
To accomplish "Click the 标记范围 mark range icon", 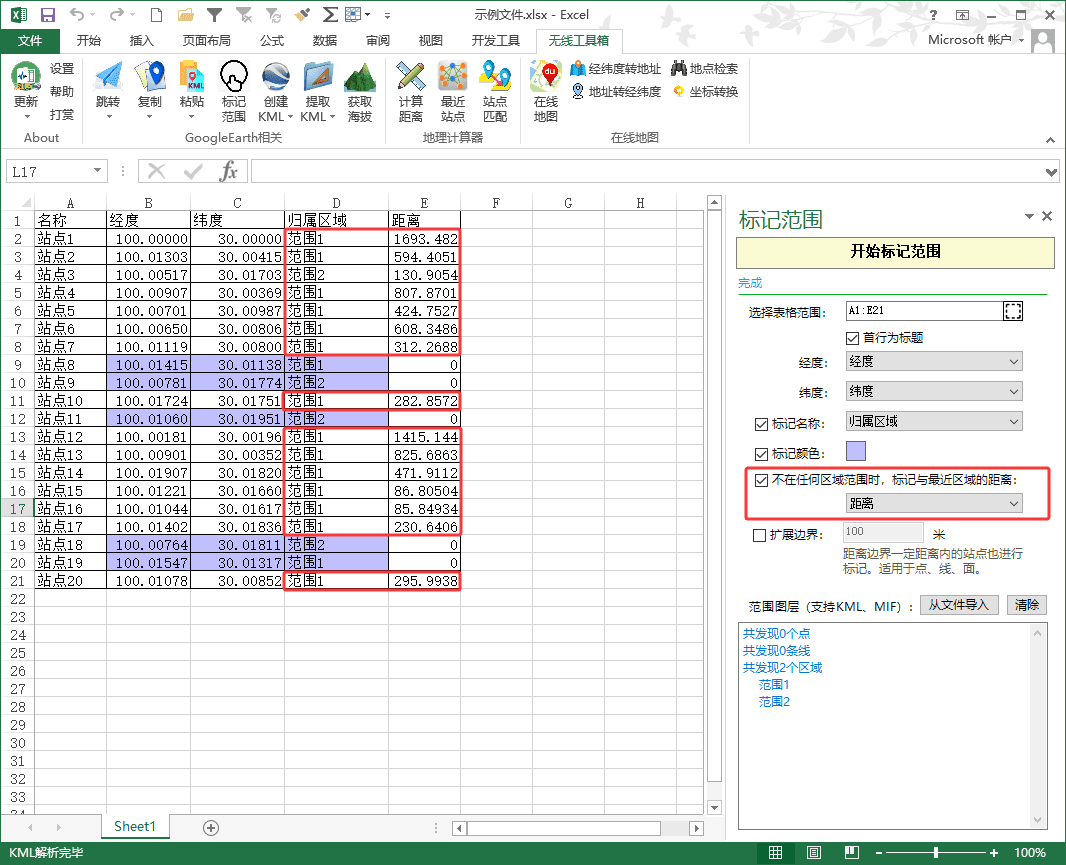I will coord(233,76).
